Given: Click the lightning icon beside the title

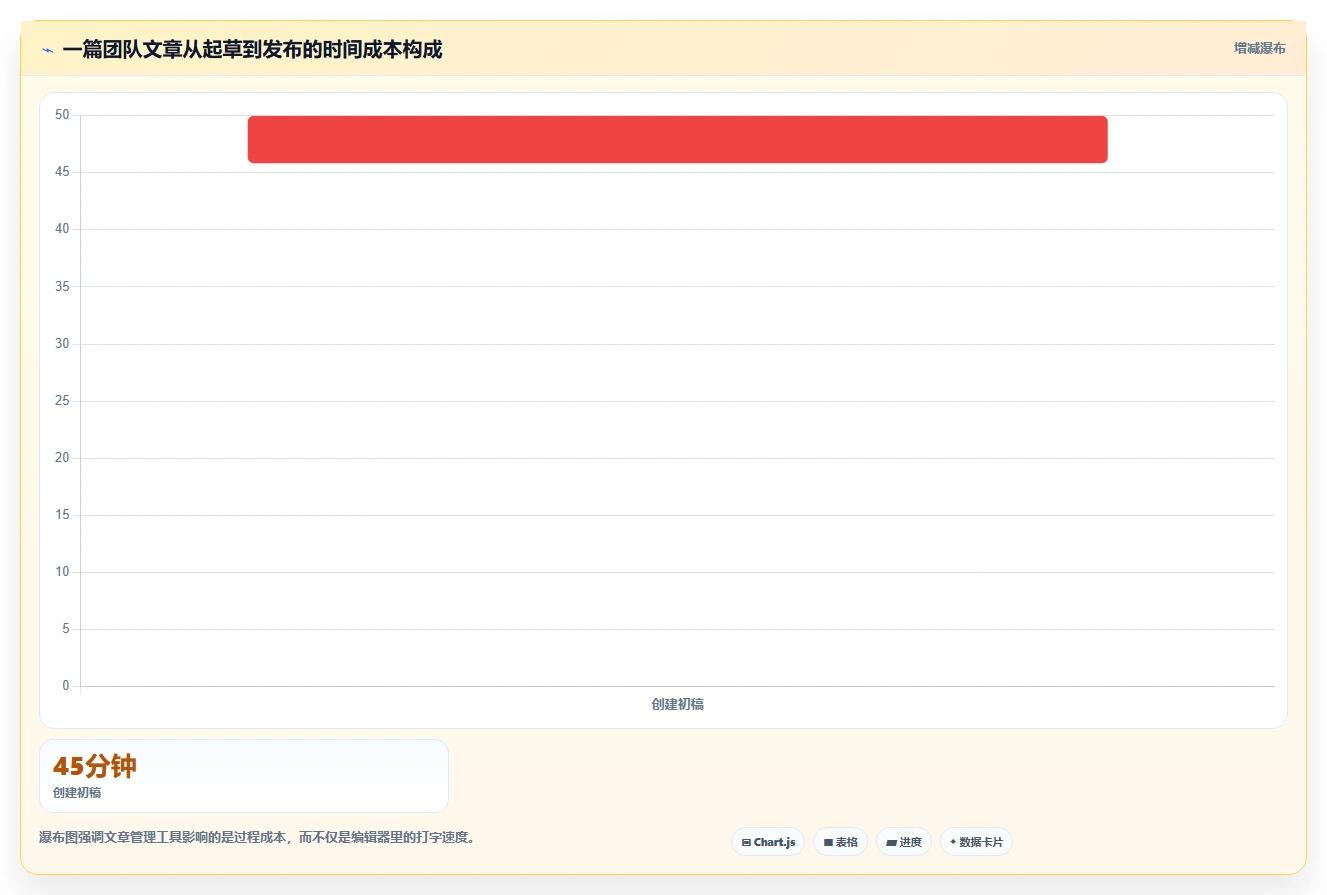Looking at the screenshot, I should pyautogui.click(x=47, y=50).
